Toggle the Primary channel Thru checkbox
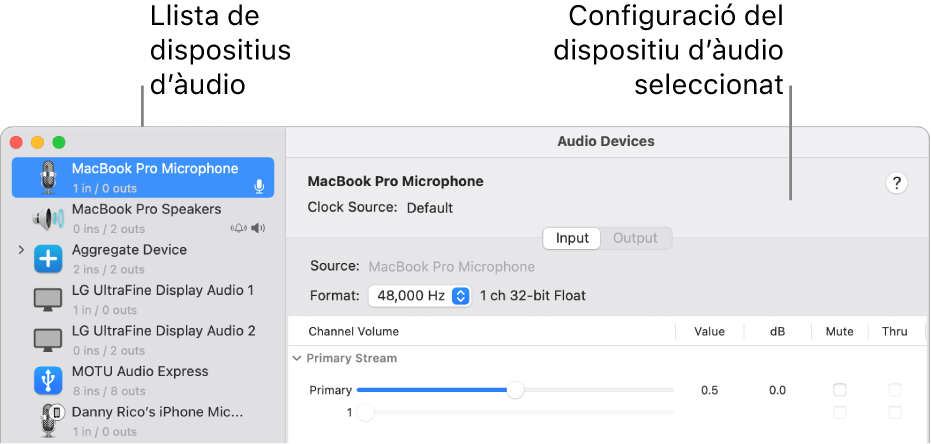 [x=895, y=390]
